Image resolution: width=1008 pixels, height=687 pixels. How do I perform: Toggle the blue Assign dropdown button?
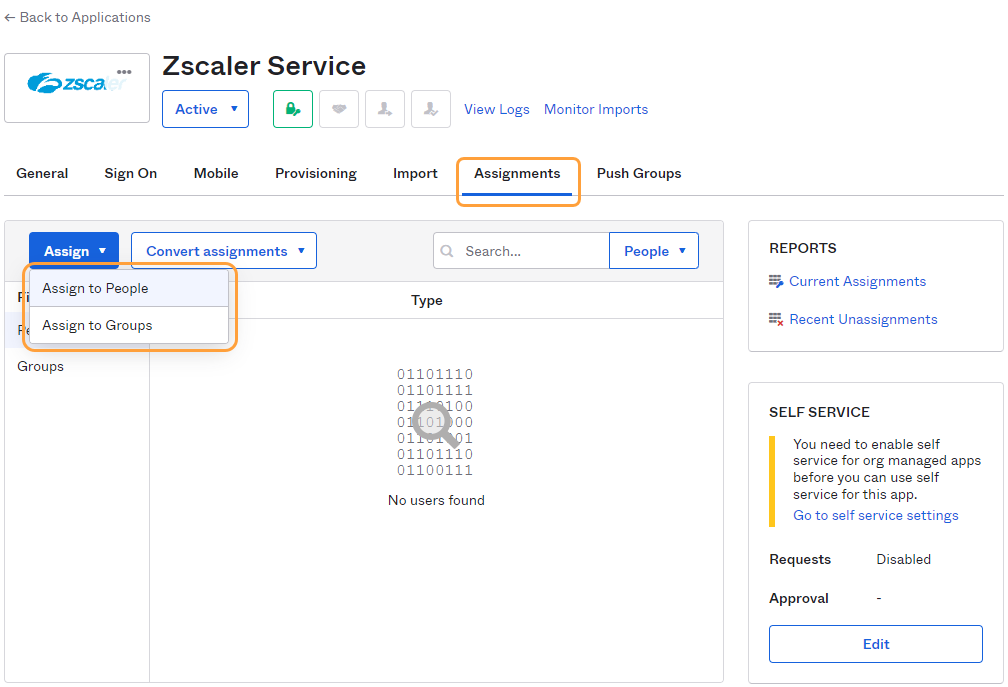[74, 251]
